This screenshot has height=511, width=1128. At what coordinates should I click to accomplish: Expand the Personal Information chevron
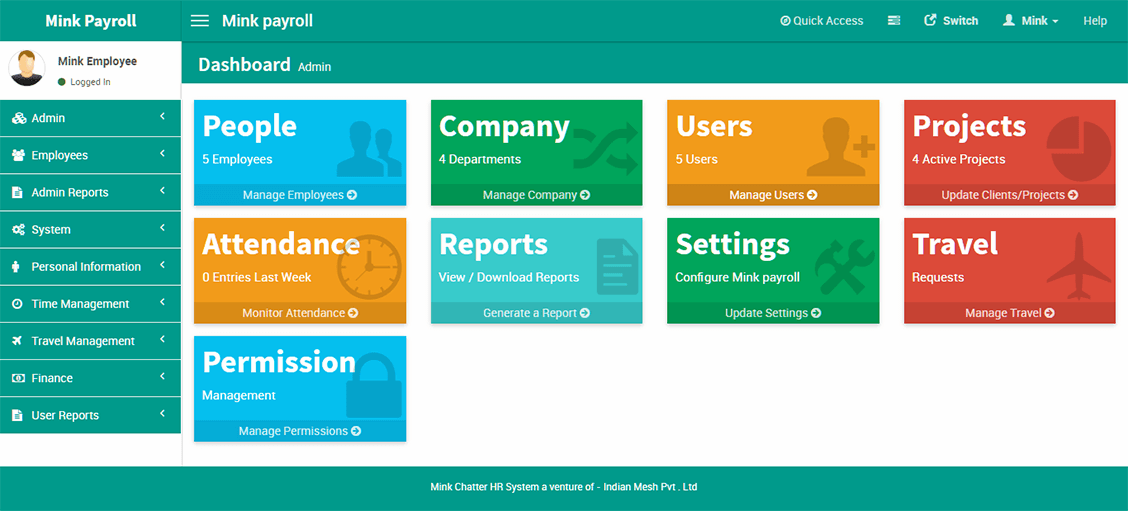click(163, 266)
